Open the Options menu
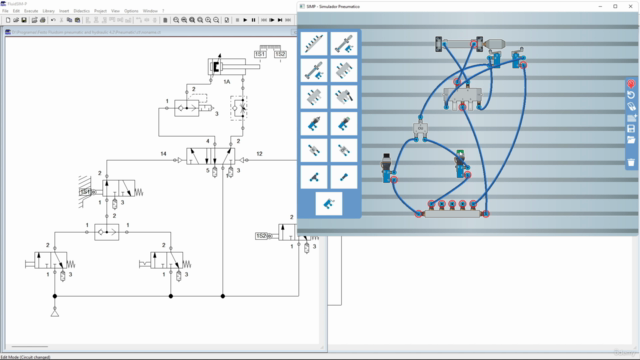The height and width of the screenshot is (360, 640). pos(131,11)
